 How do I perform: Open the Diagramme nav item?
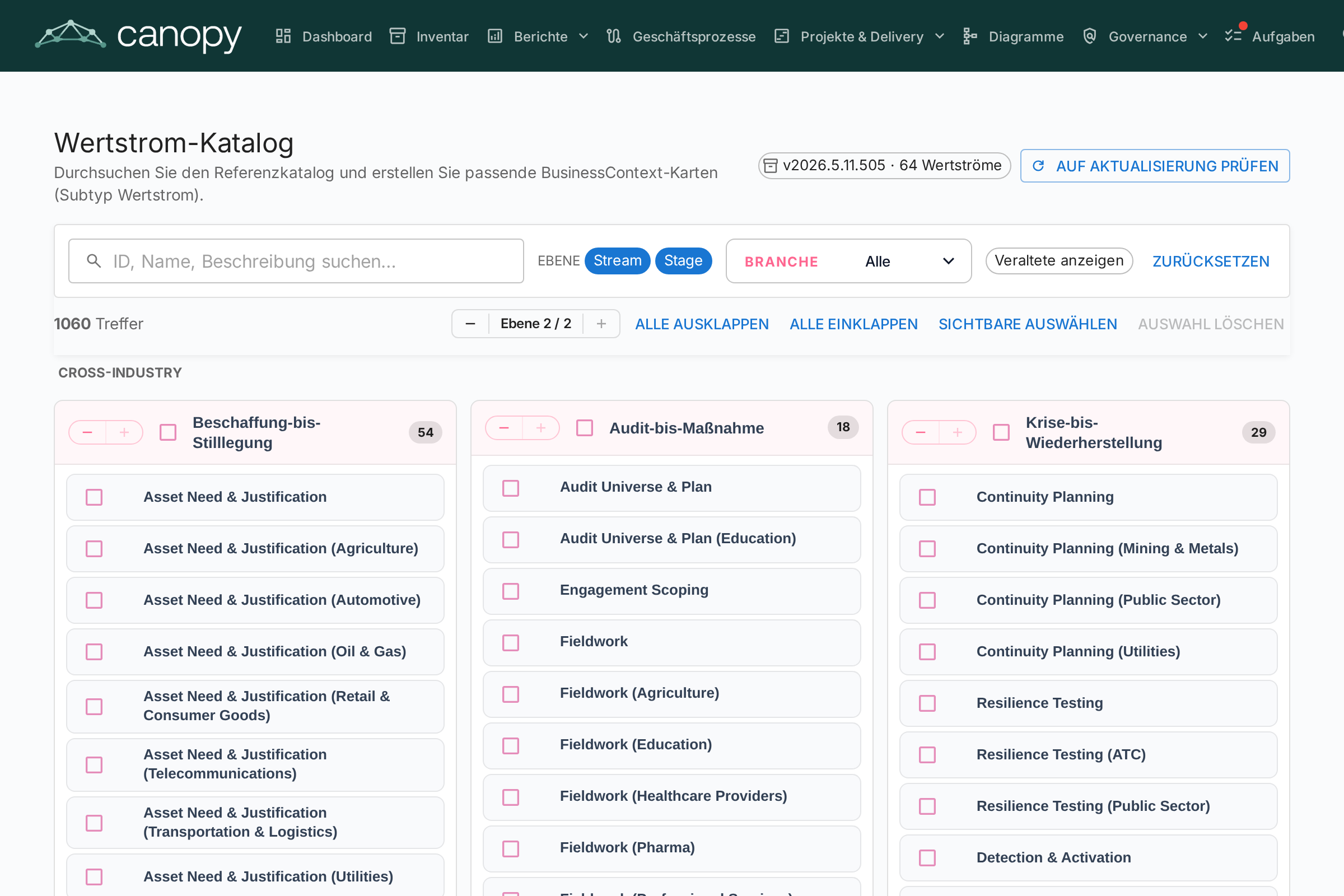pos(1013,36)
